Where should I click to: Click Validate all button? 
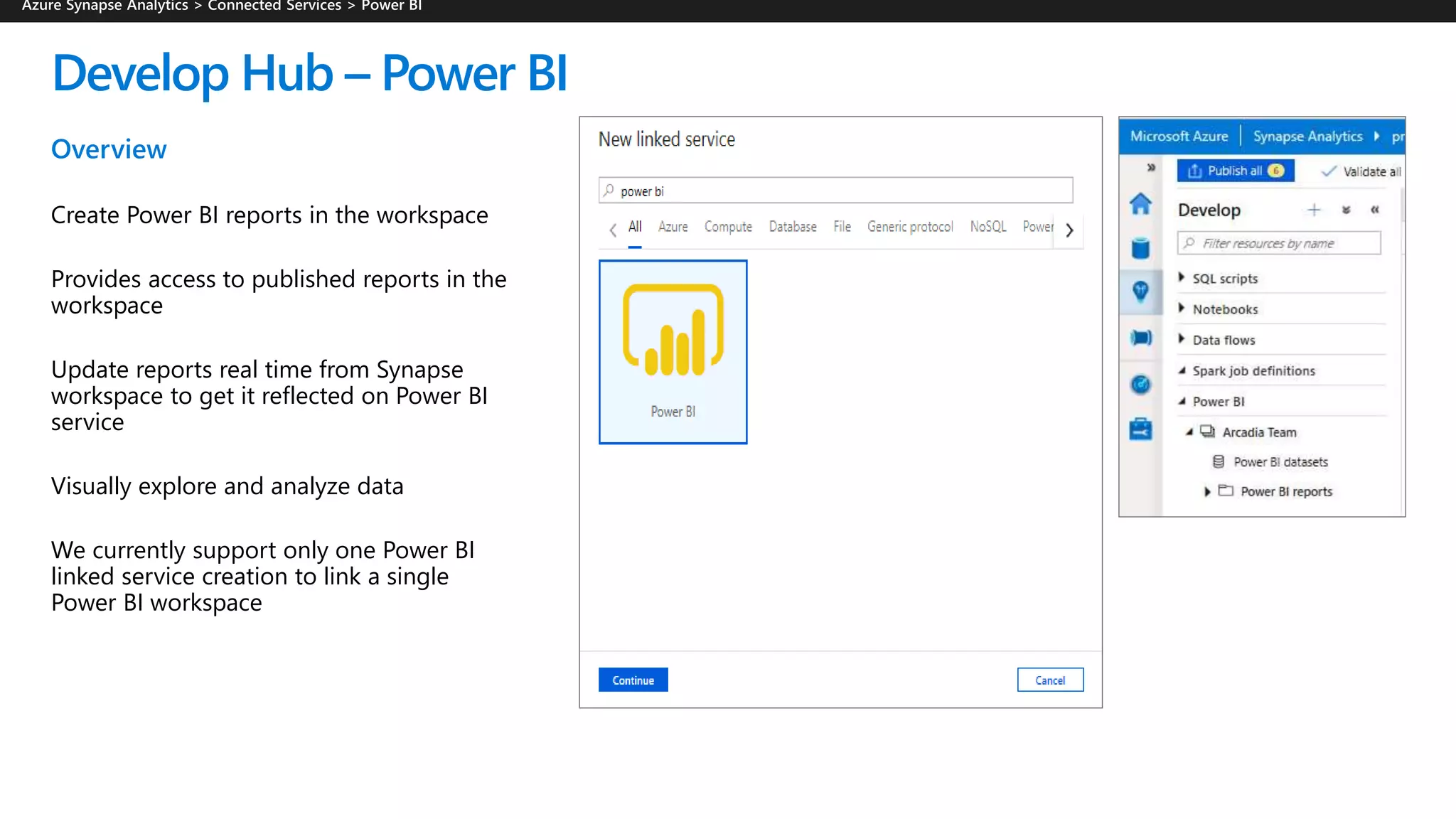pos(1361,171)
